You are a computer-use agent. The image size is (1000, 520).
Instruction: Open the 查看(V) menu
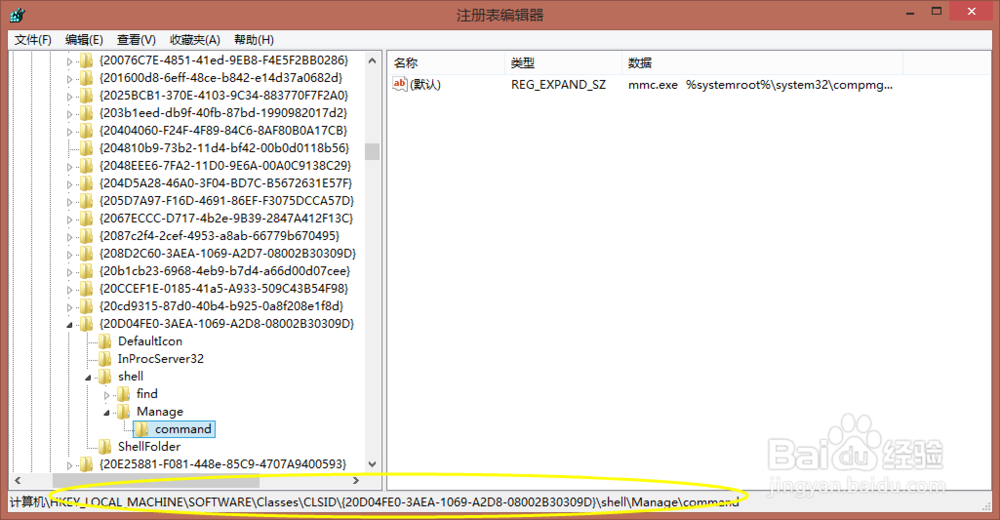(x=136, y=40)
